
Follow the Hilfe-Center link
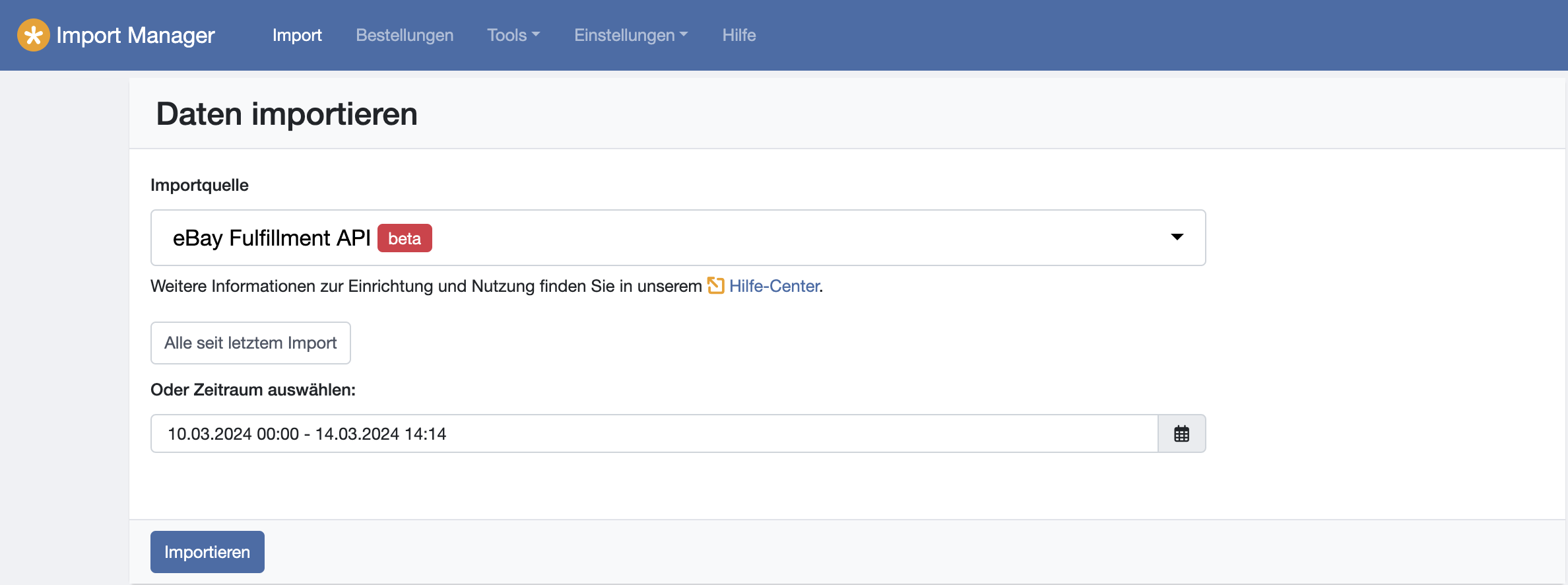[x=774, y=286]
